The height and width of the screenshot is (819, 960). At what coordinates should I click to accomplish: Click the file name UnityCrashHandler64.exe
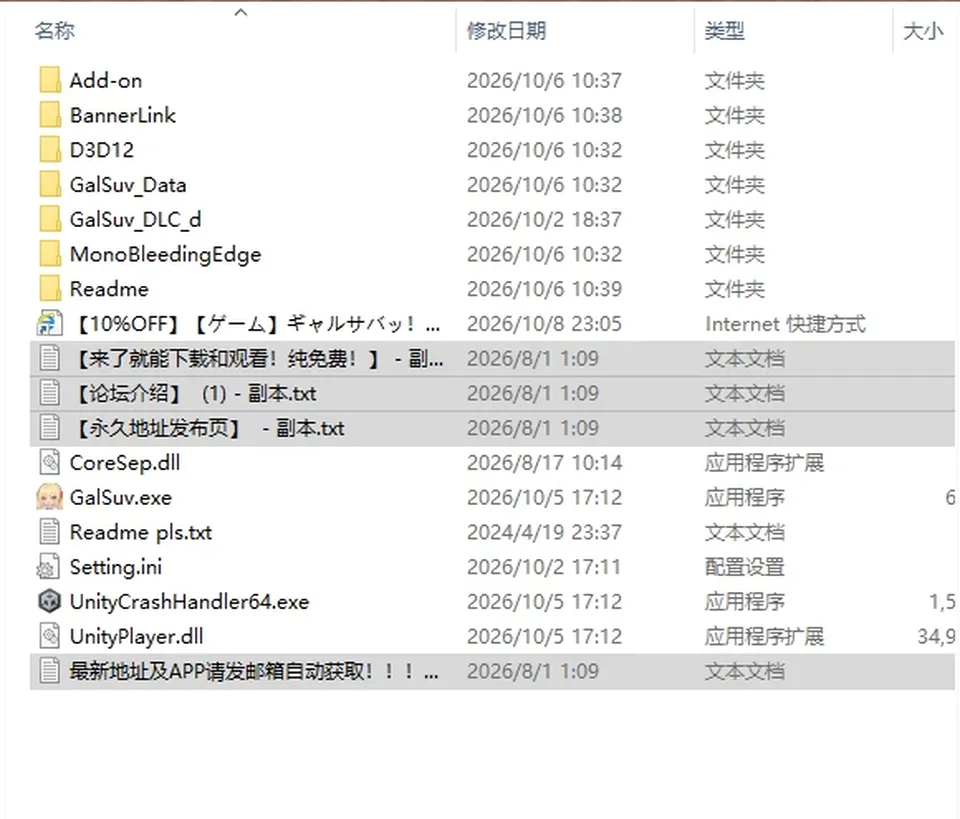coord(189,602)
